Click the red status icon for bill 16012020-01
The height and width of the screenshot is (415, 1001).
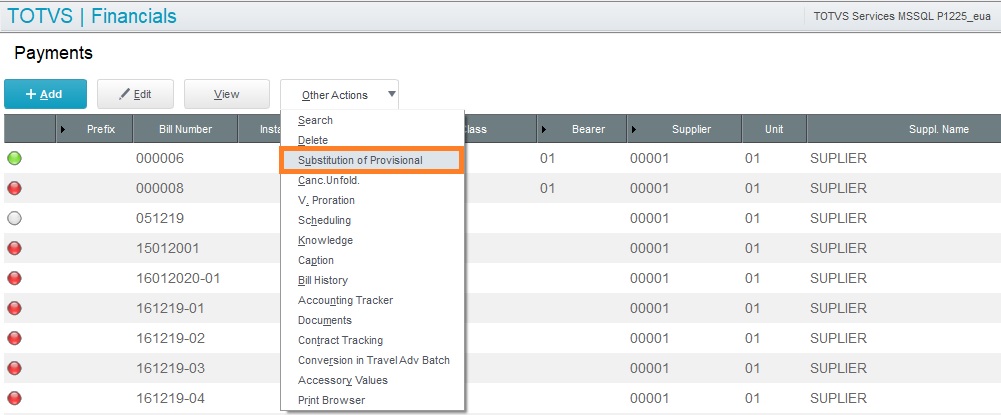(14, 278)
